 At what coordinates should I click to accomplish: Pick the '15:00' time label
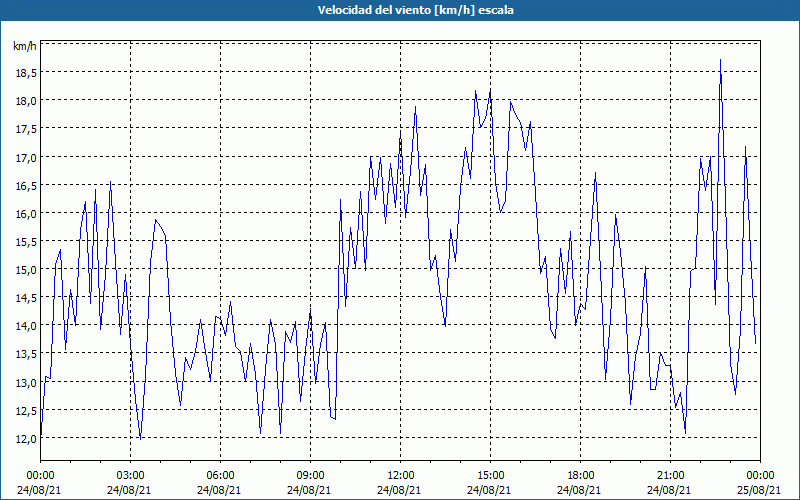tap(490, 476)
